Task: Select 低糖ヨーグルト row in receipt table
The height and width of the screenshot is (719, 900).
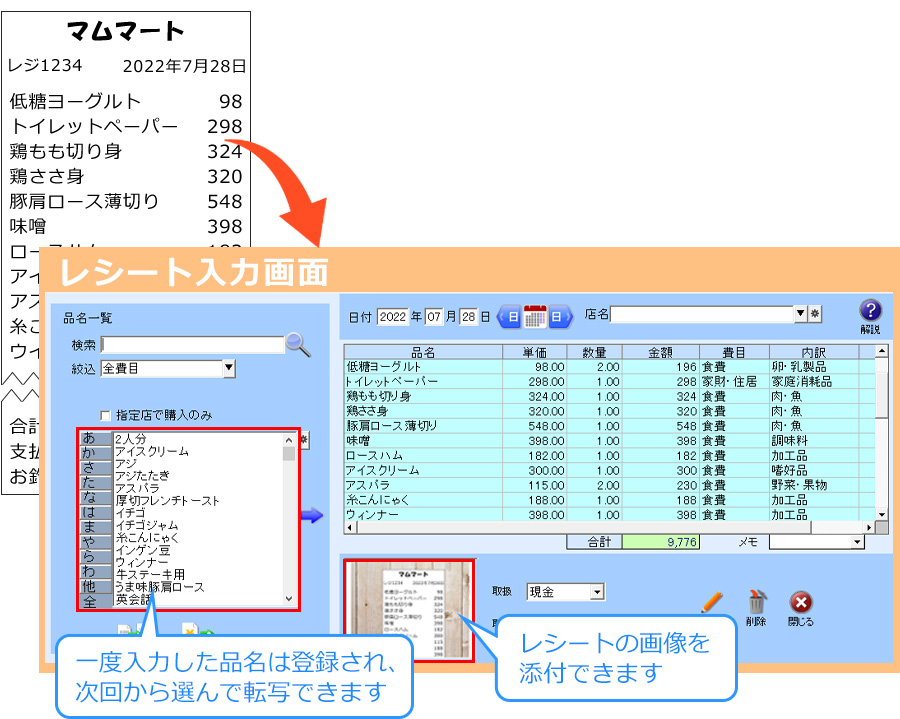Action: point(609,367)
